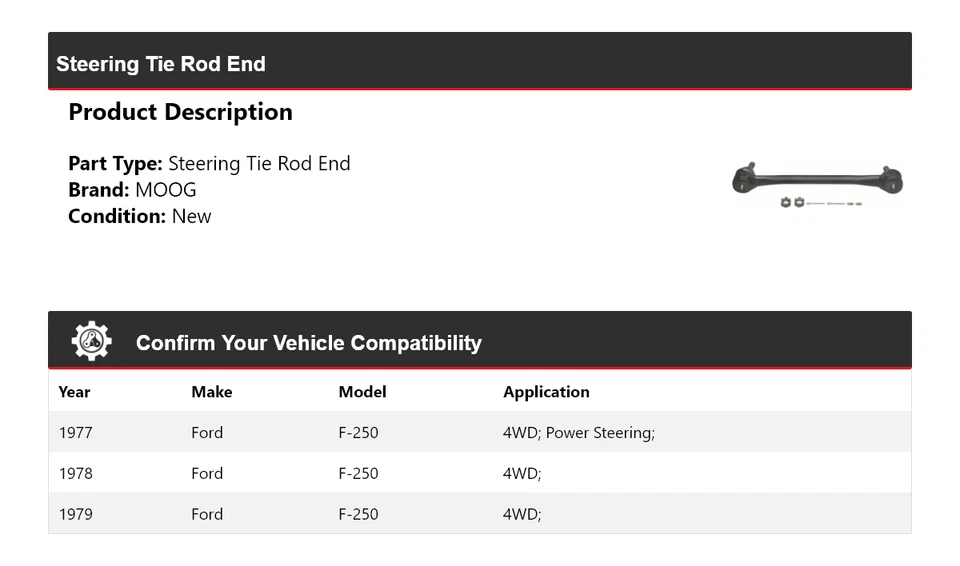
Task: Select the Product Description heading
Action: coord(180,112)
